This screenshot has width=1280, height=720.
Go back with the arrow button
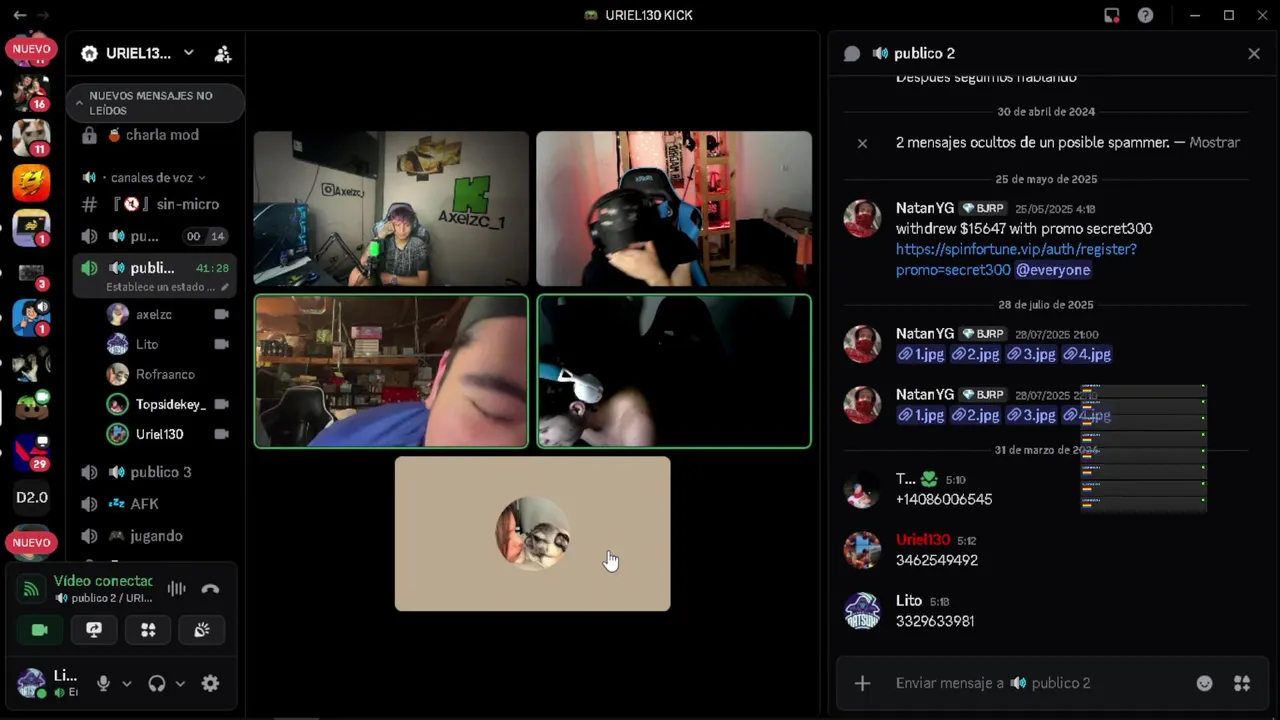tap(20, 15)
